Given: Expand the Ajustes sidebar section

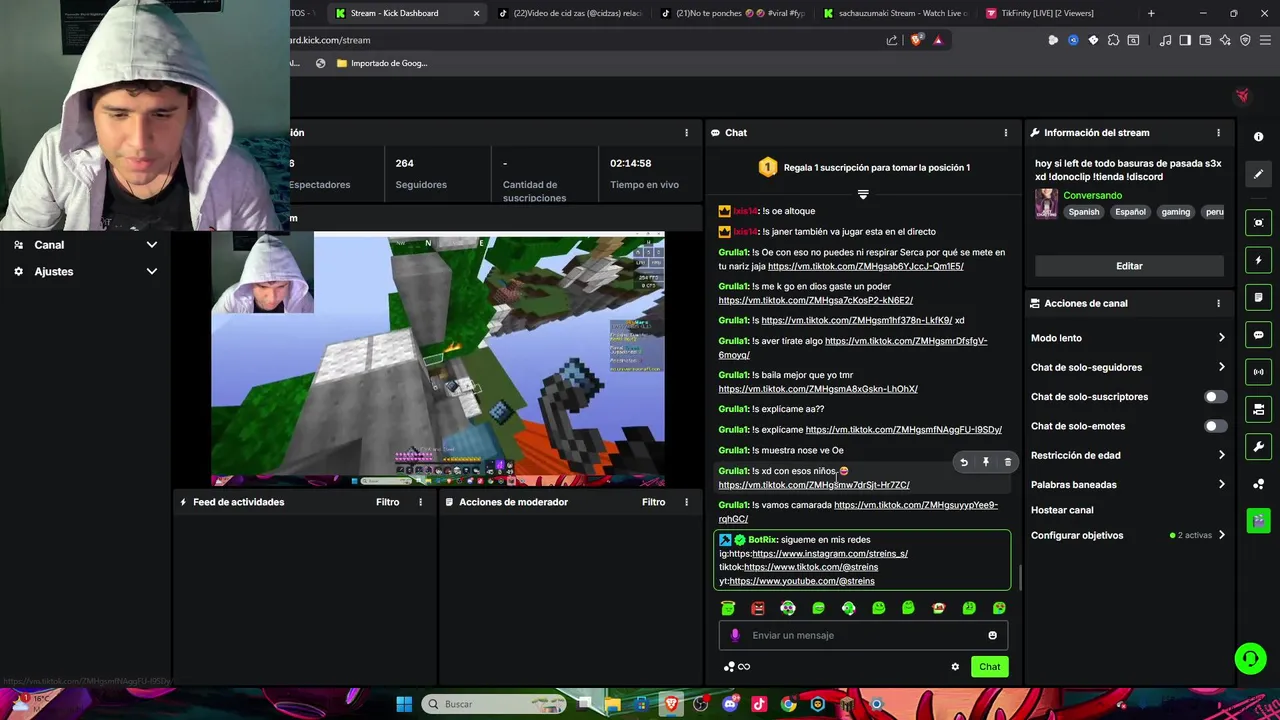Looking at the screenshot, I should click(85, 272).
